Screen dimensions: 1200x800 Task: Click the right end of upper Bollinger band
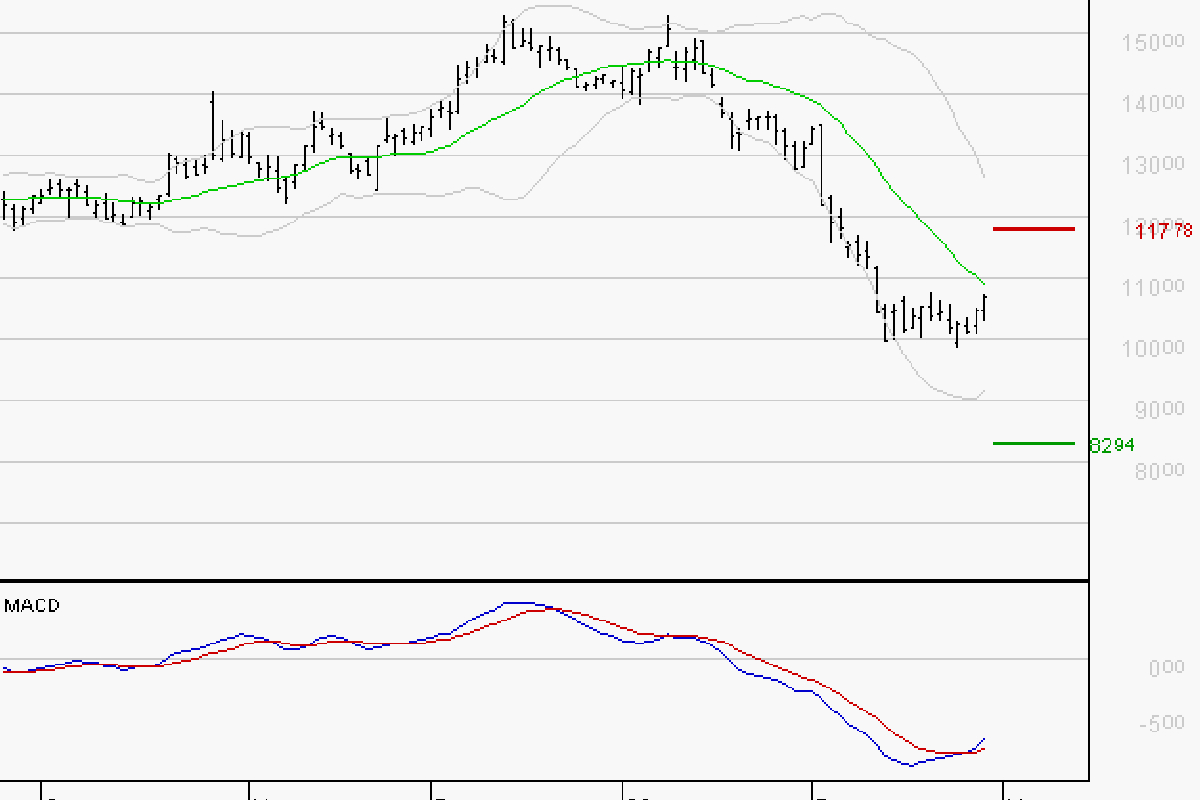tap(985, 177)
